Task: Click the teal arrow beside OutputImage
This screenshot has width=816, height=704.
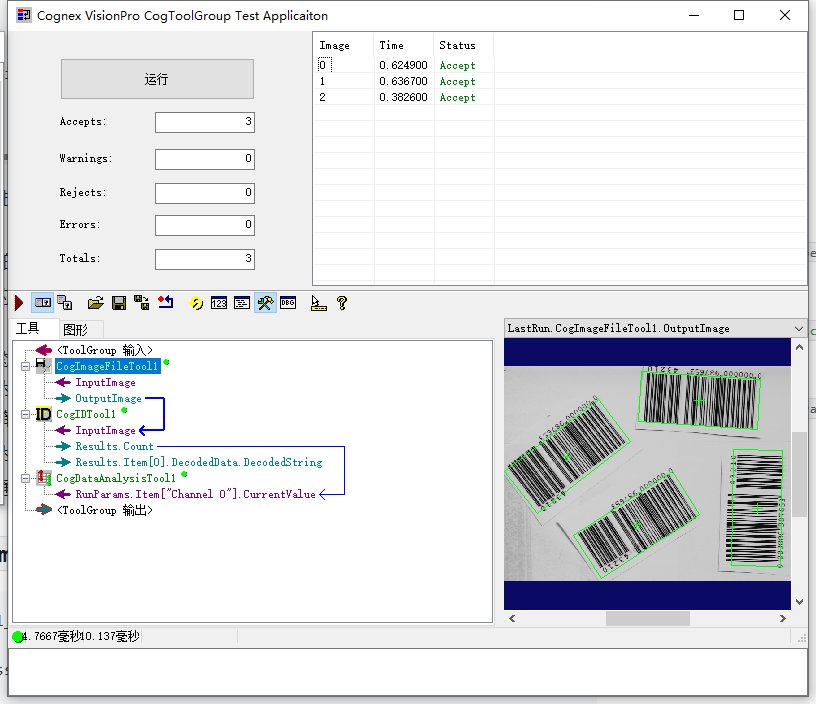Action: (63, 398)
